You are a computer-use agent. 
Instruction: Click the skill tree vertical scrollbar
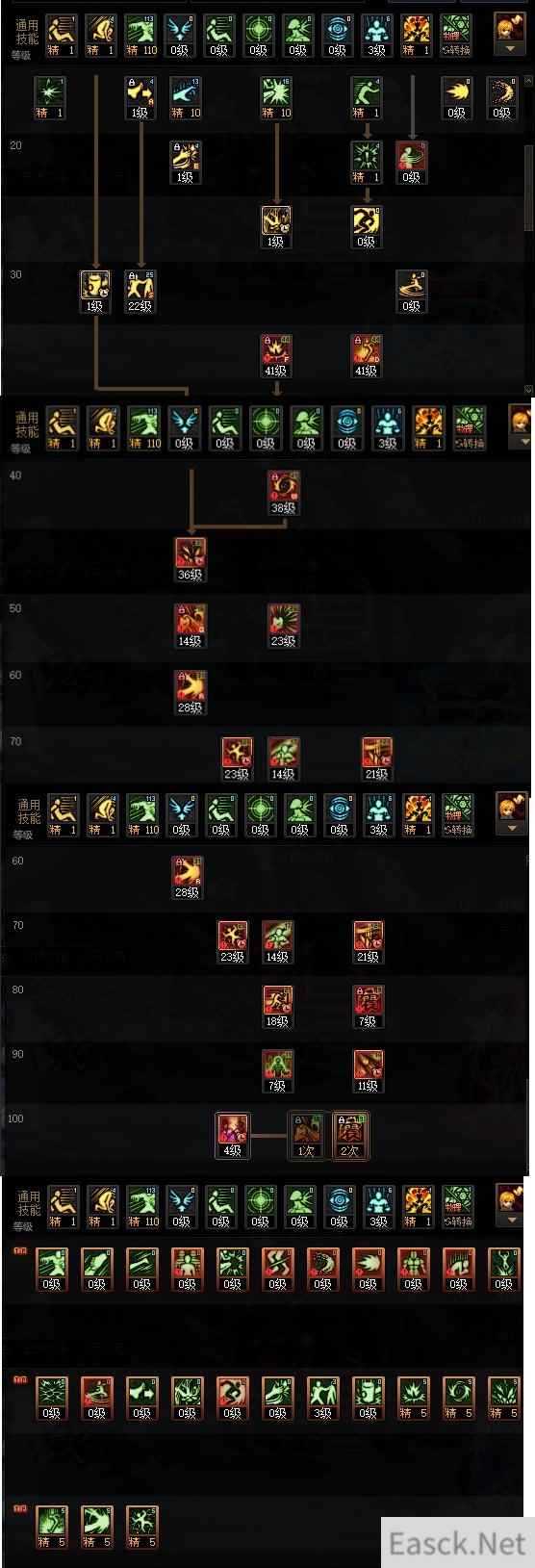[527, 188]
